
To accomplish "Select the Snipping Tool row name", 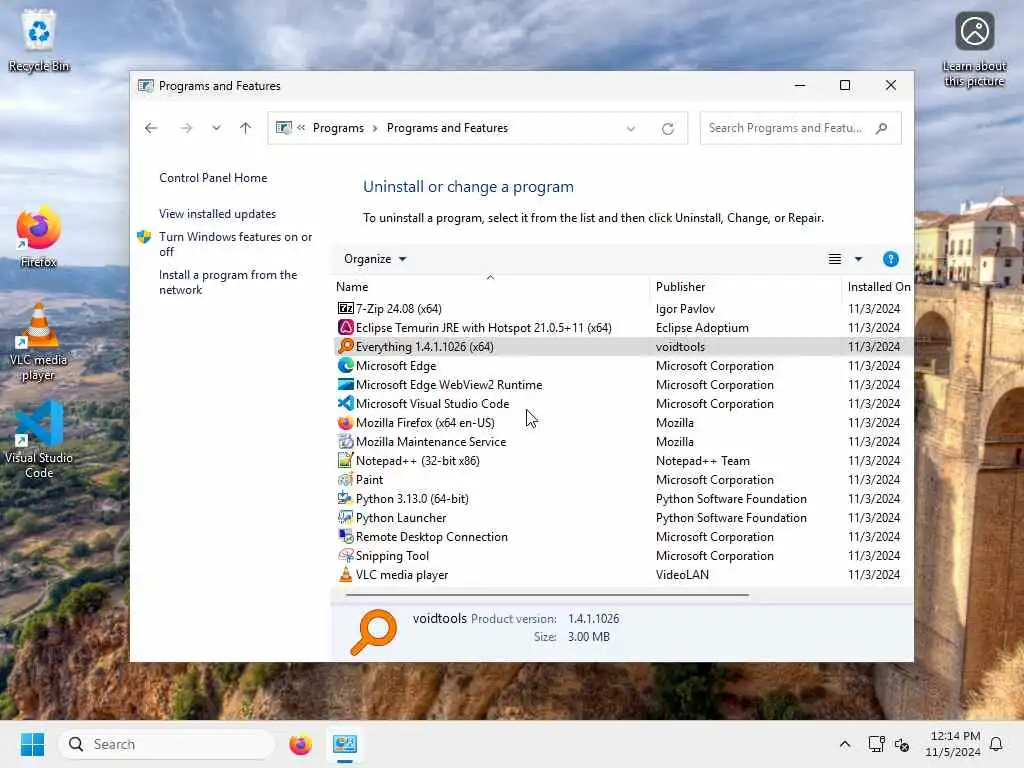I will point(392,556).
